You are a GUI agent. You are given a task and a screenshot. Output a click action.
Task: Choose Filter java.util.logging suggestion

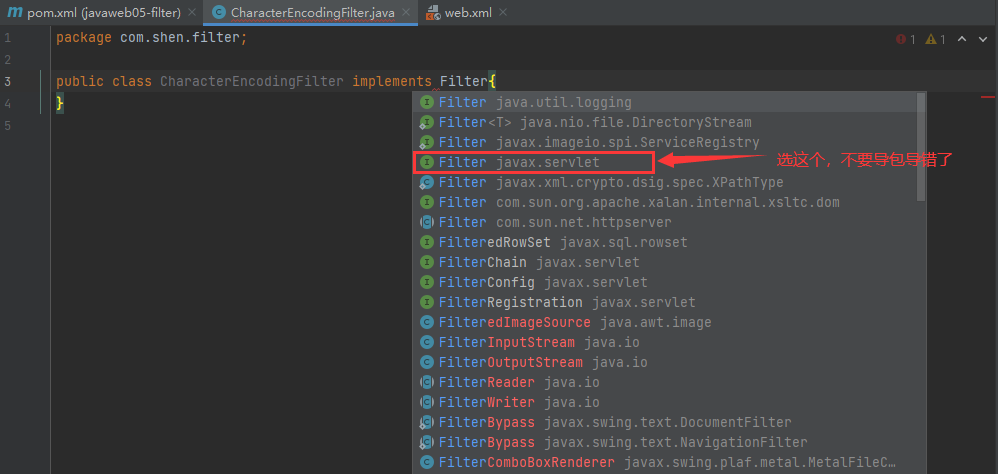(666, 102)
